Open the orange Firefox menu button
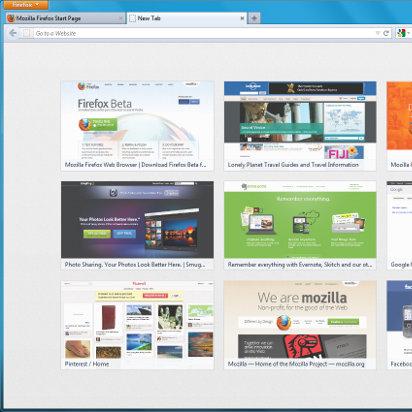The height and width of the screenshot is (412, 412). pos(26,5)
